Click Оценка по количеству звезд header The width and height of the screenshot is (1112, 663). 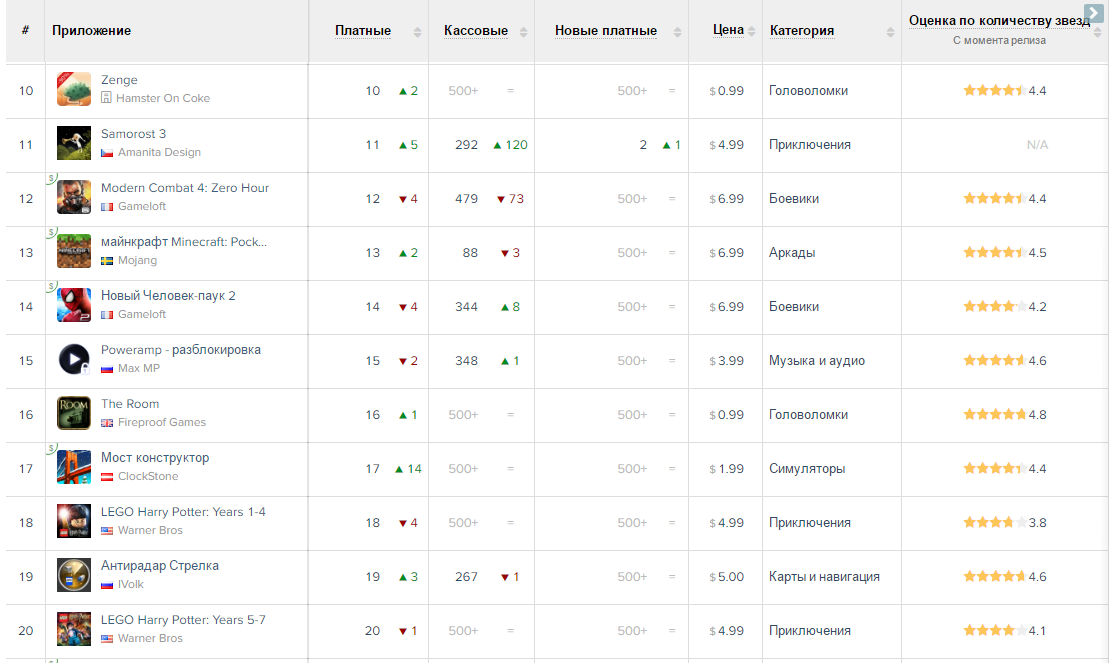(x=998, y=20)
